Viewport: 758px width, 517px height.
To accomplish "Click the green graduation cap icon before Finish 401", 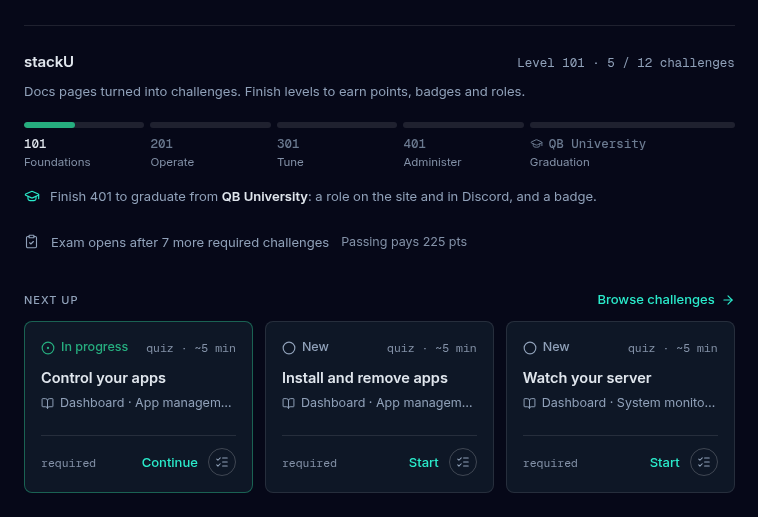I will [x=32, y=196].
